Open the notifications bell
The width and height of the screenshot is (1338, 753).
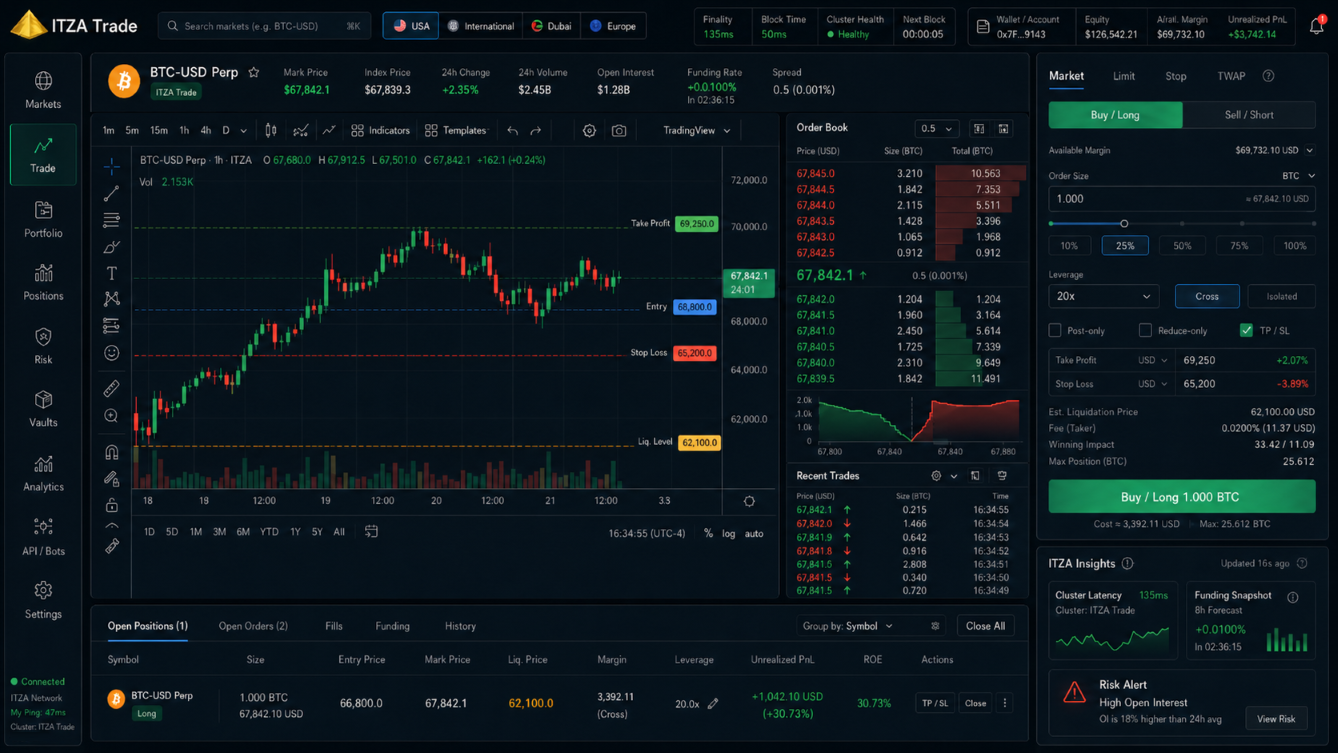pos(1316,26)
